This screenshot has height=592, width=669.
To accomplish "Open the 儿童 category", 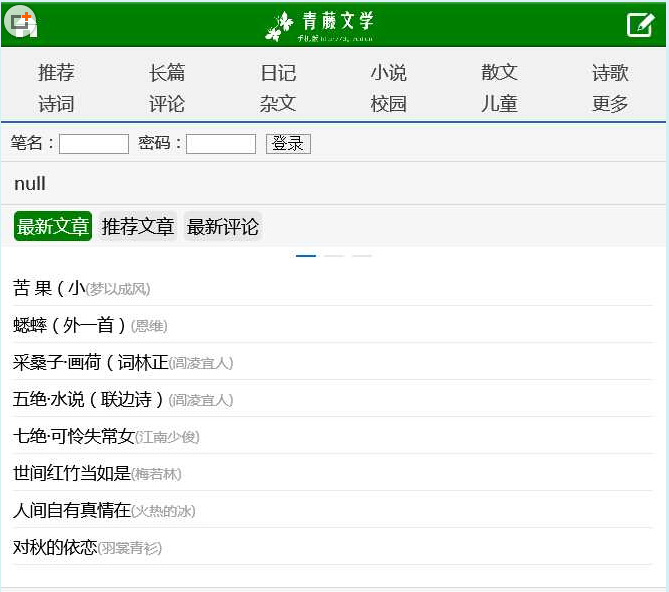I will click(x=499, y=104).
